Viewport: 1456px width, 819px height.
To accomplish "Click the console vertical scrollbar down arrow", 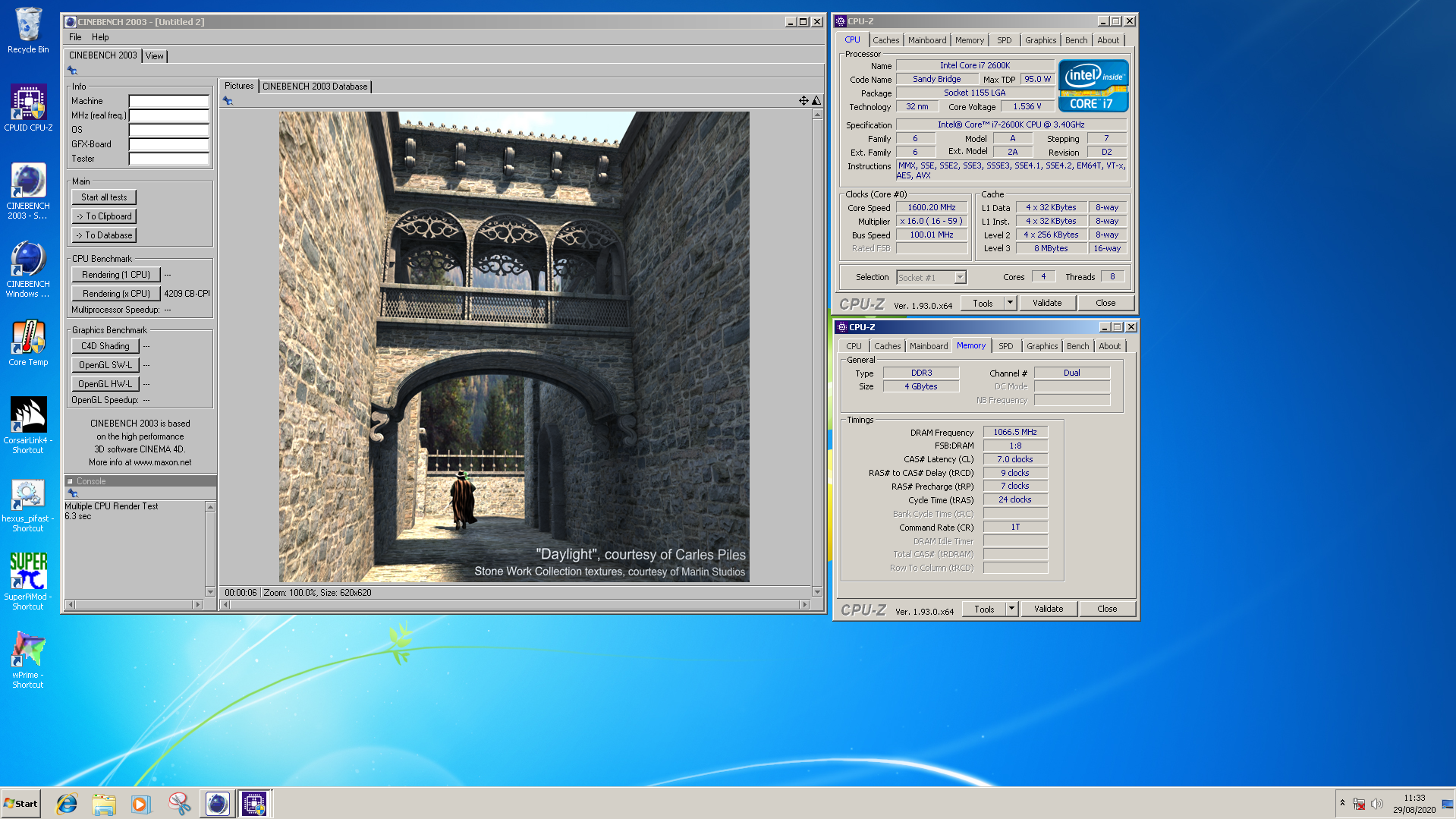I will point(210,592).
